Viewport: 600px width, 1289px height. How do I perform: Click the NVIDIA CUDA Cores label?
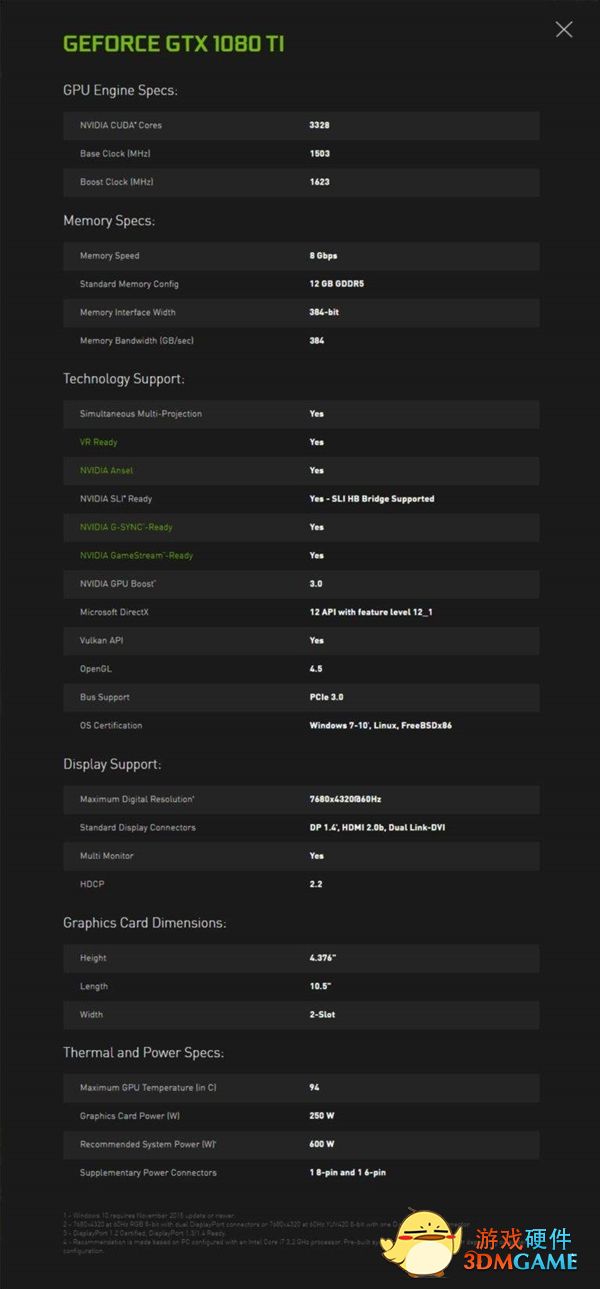click(x=121, y=125)
